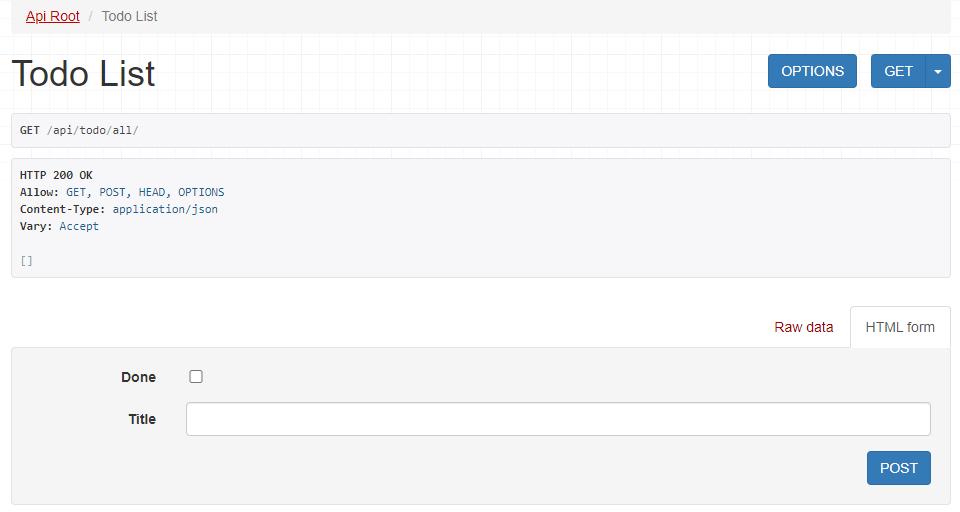Click the Todo List page heading
The width and height of the screenshot is (960, 512).
(x=83, y=73)
